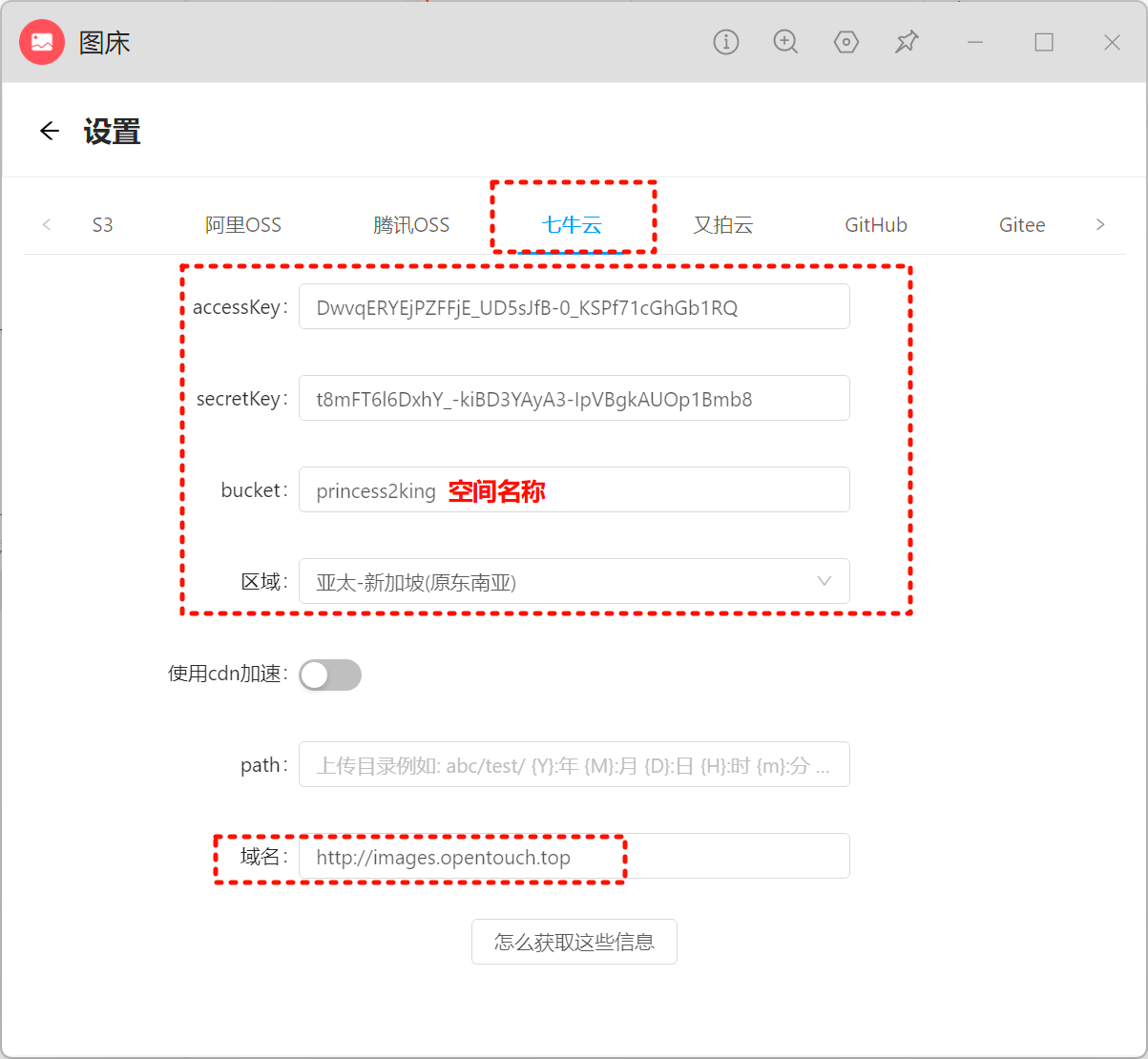This screenshot has width=1148, height=1059.
Task: Select the 七牛云 tab
Action: (x=573, y=225)
